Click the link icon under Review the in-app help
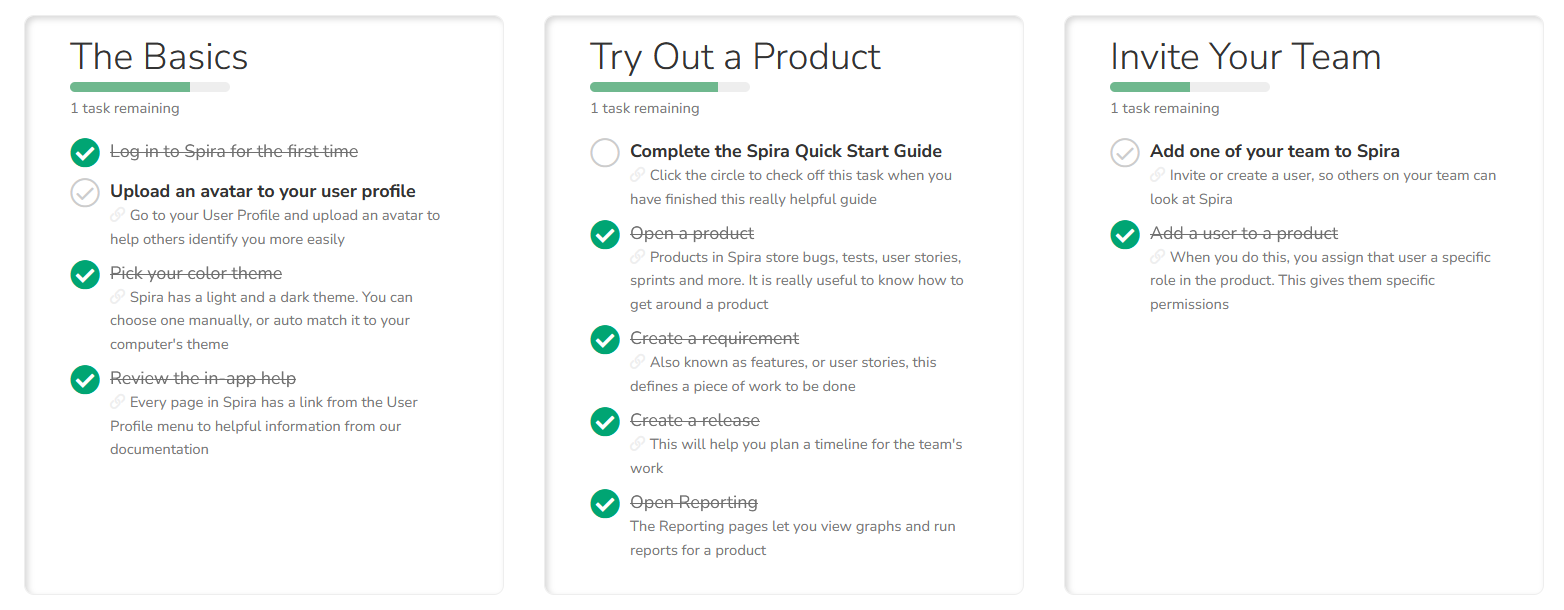1564x610 pixels. 119,402
